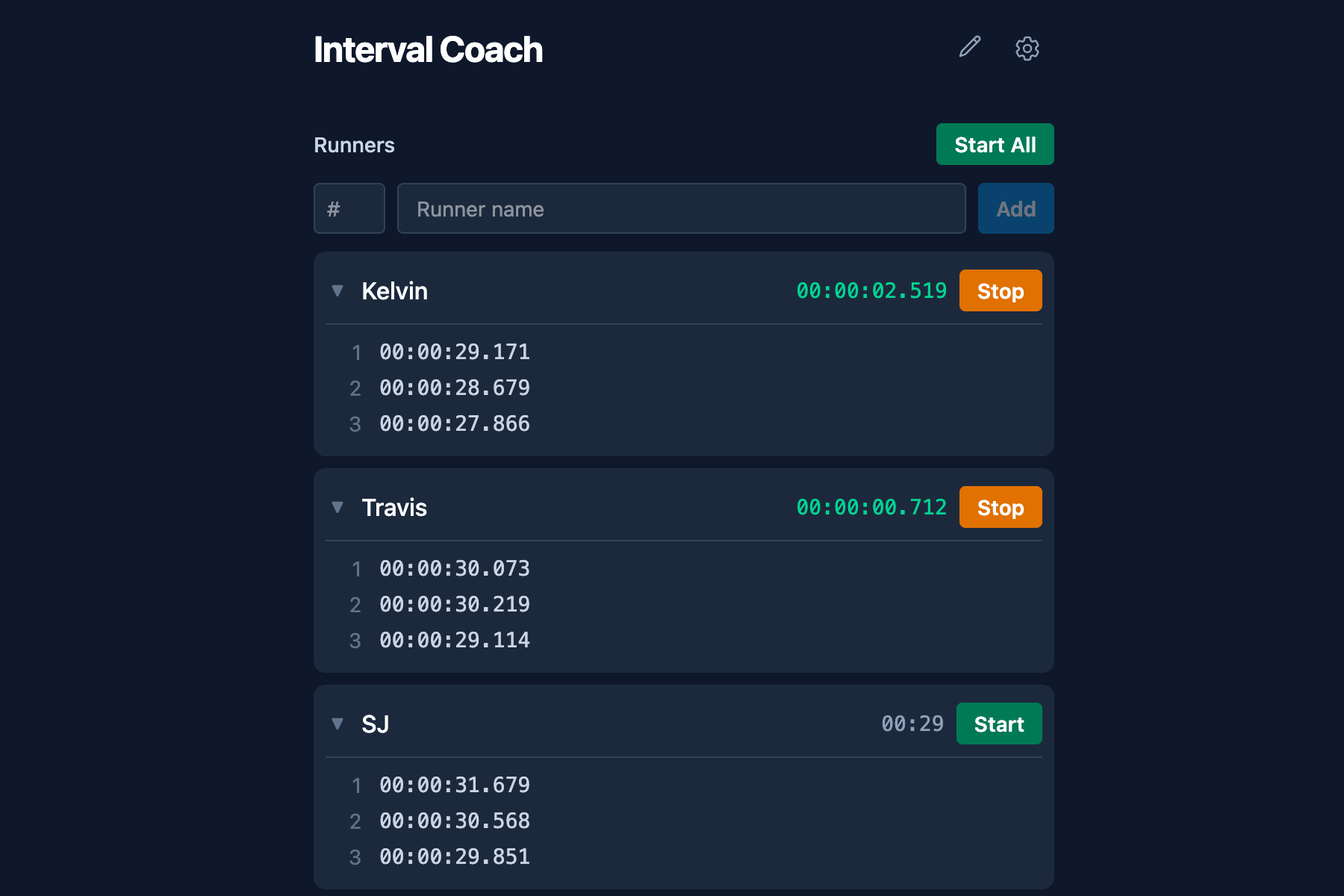Stop Kelvin's timer
The height and width of the screenshot is (896, 1344).
pos(1001,290)
